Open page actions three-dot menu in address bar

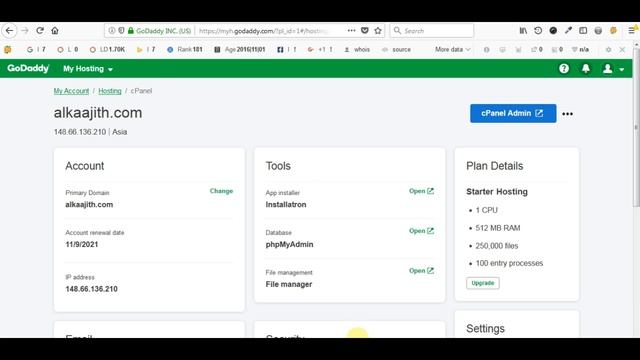click(x=351, y=31)
